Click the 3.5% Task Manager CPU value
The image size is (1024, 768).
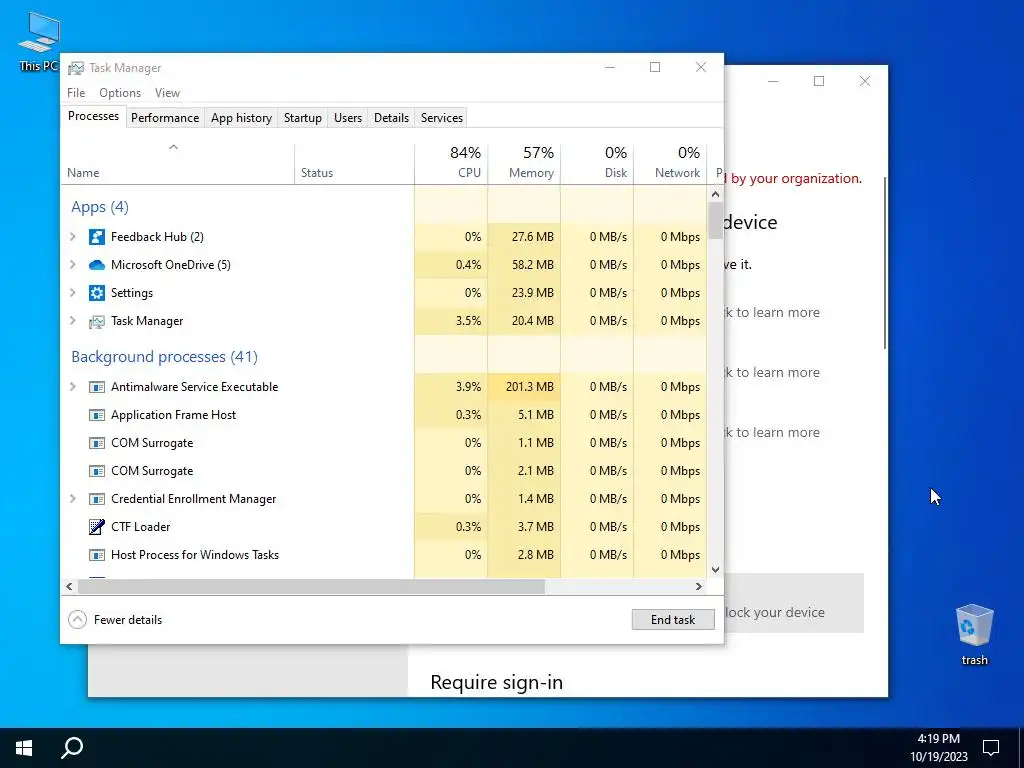click(468, 321)
